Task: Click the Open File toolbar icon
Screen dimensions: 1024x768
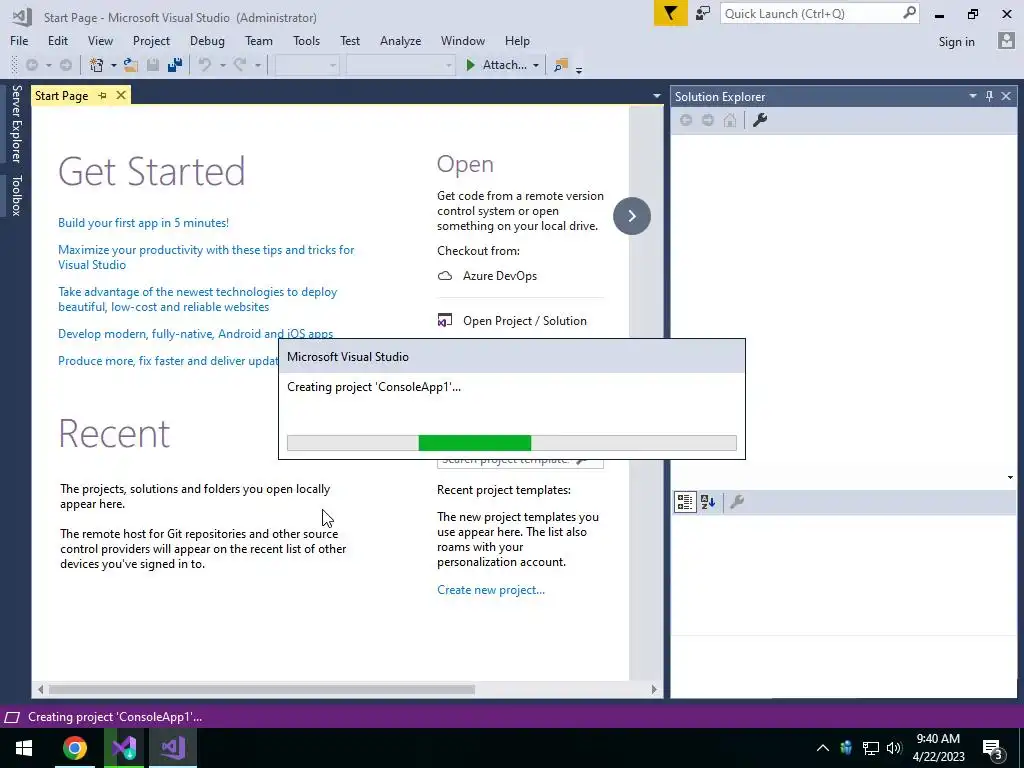Action: click(x=131, y=65)
